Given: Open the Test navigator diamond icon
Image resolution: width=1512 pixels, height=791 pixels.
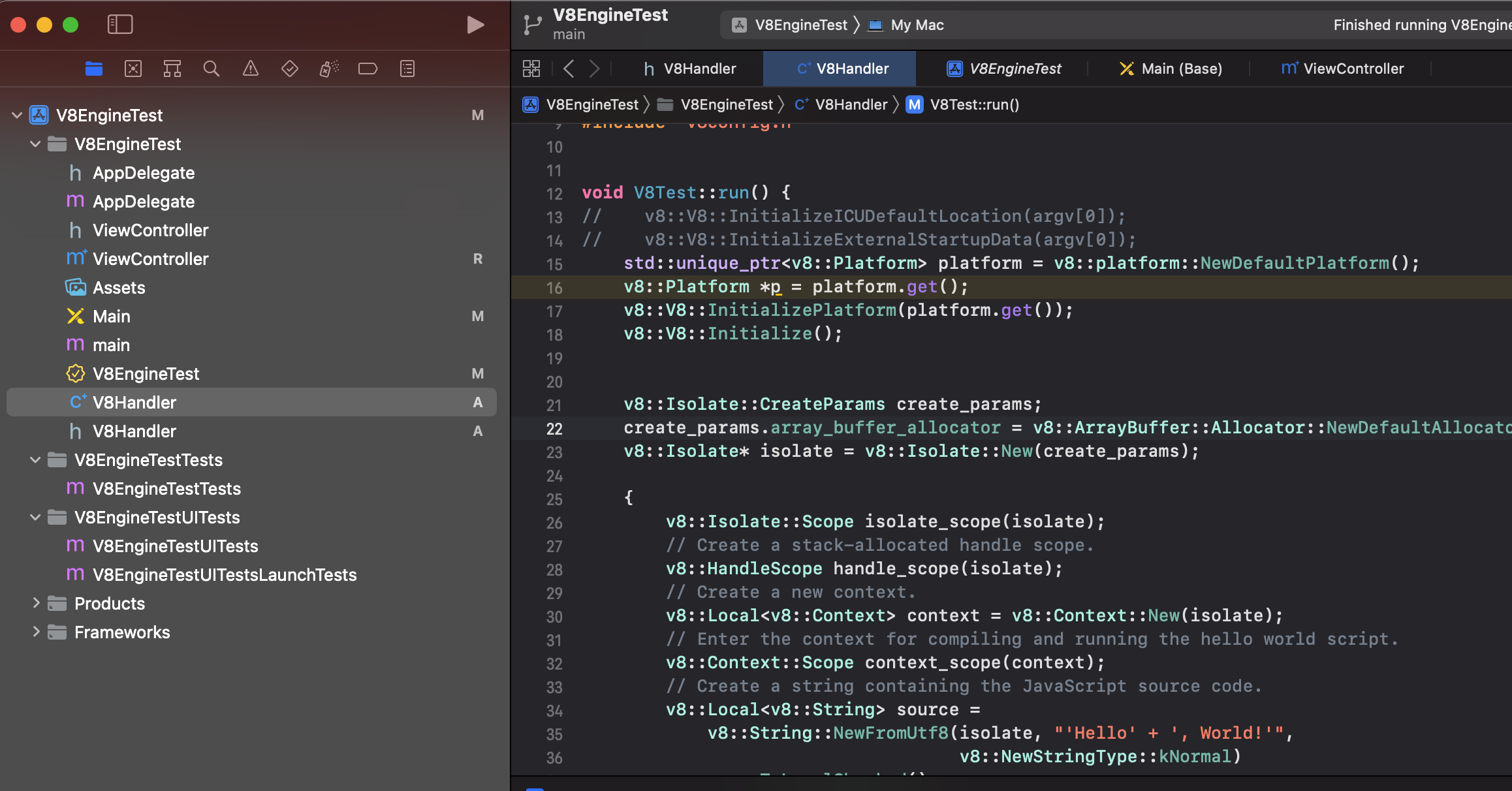Looking at the screenshot, I should (290, 69).
